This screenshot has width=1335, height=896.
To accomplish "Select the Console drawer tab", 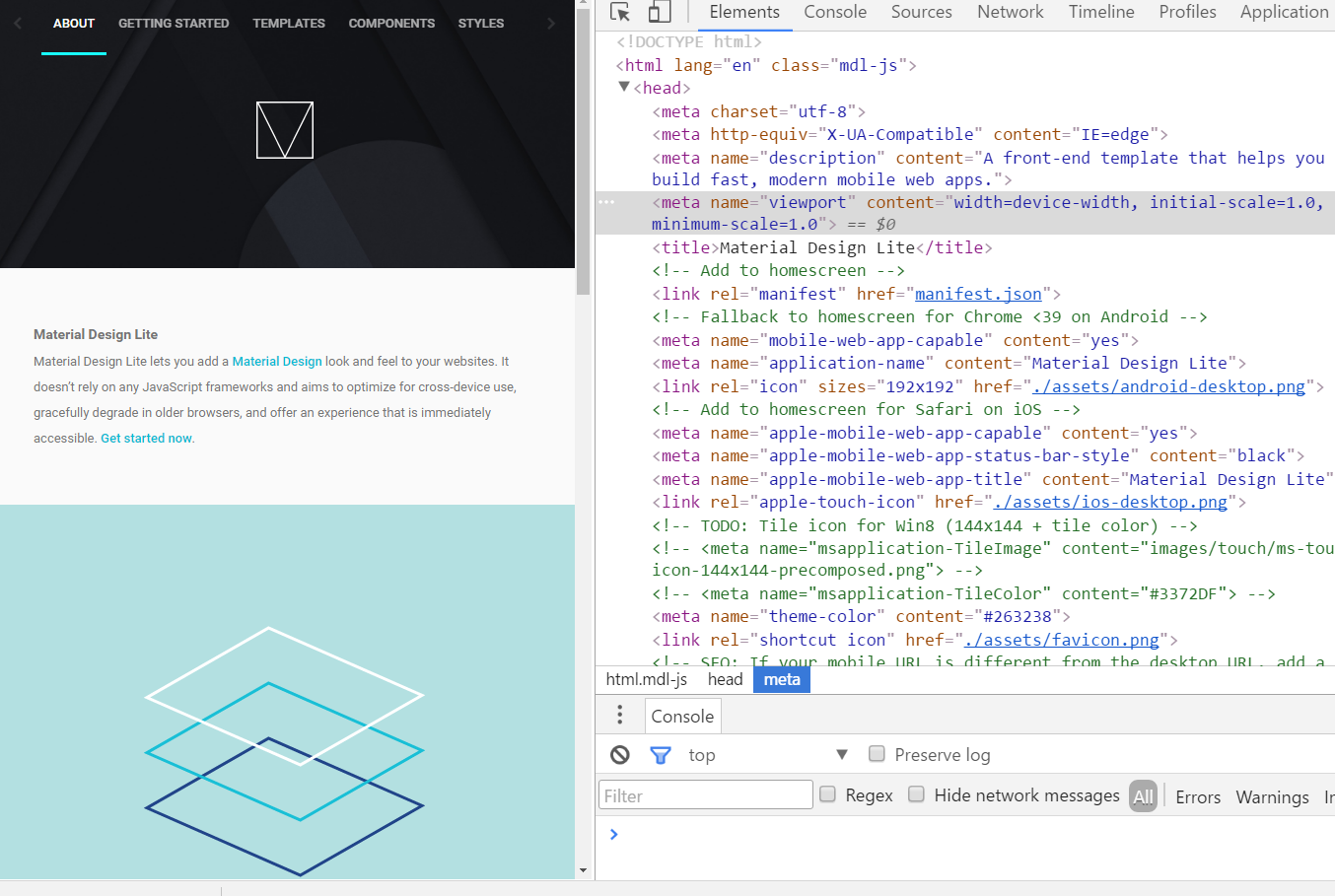I will (682, 717).
